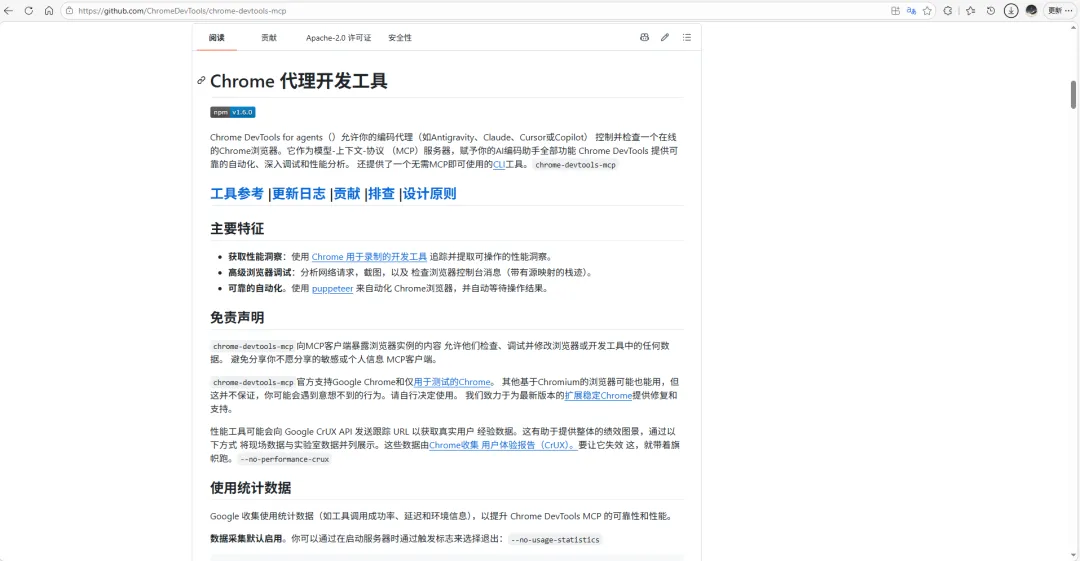1080x561 pixels.
Task: Switch to the 贡献 tab
Action: (x=269, y=38)
